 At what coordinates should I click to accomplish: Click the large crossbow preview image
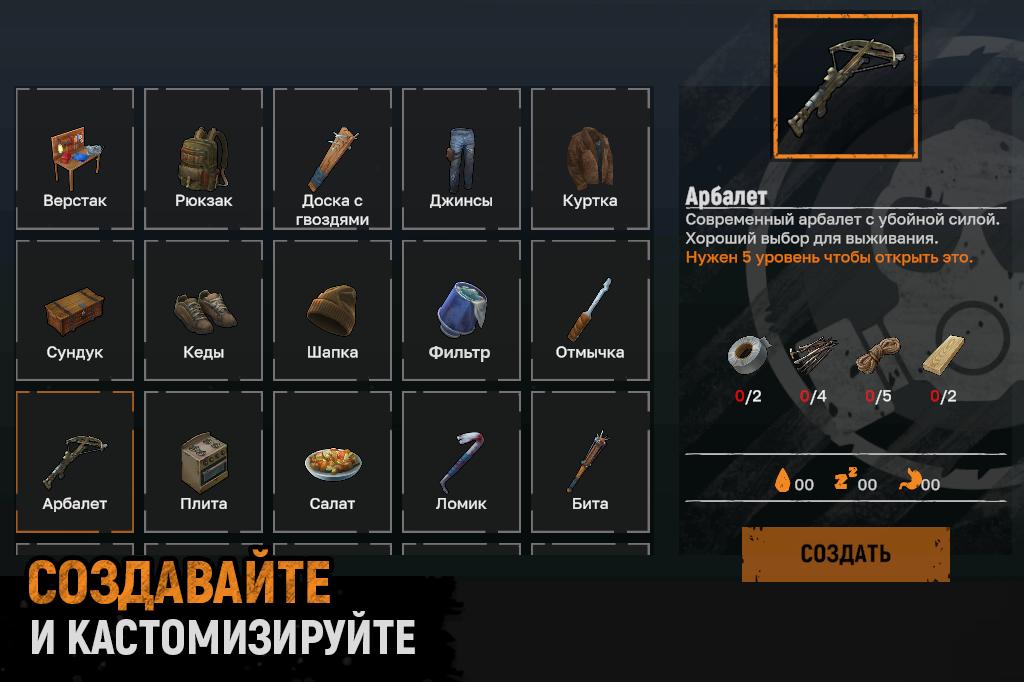coord(846,86)
